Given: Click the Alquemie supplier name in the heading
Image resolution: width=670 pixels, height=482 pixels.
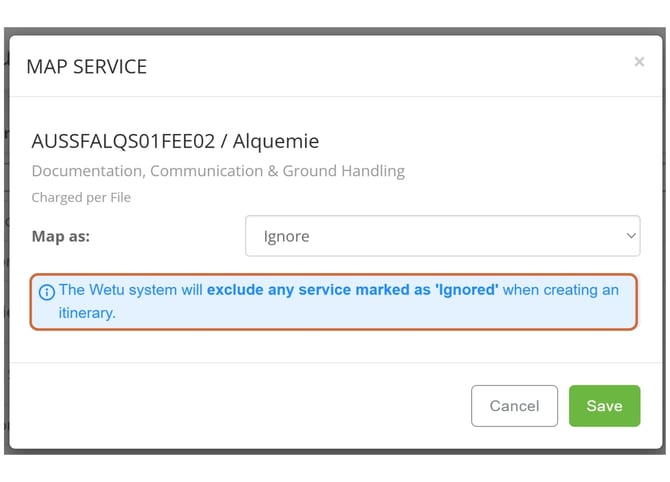Looking at the screenshot, I should point(275,141).
